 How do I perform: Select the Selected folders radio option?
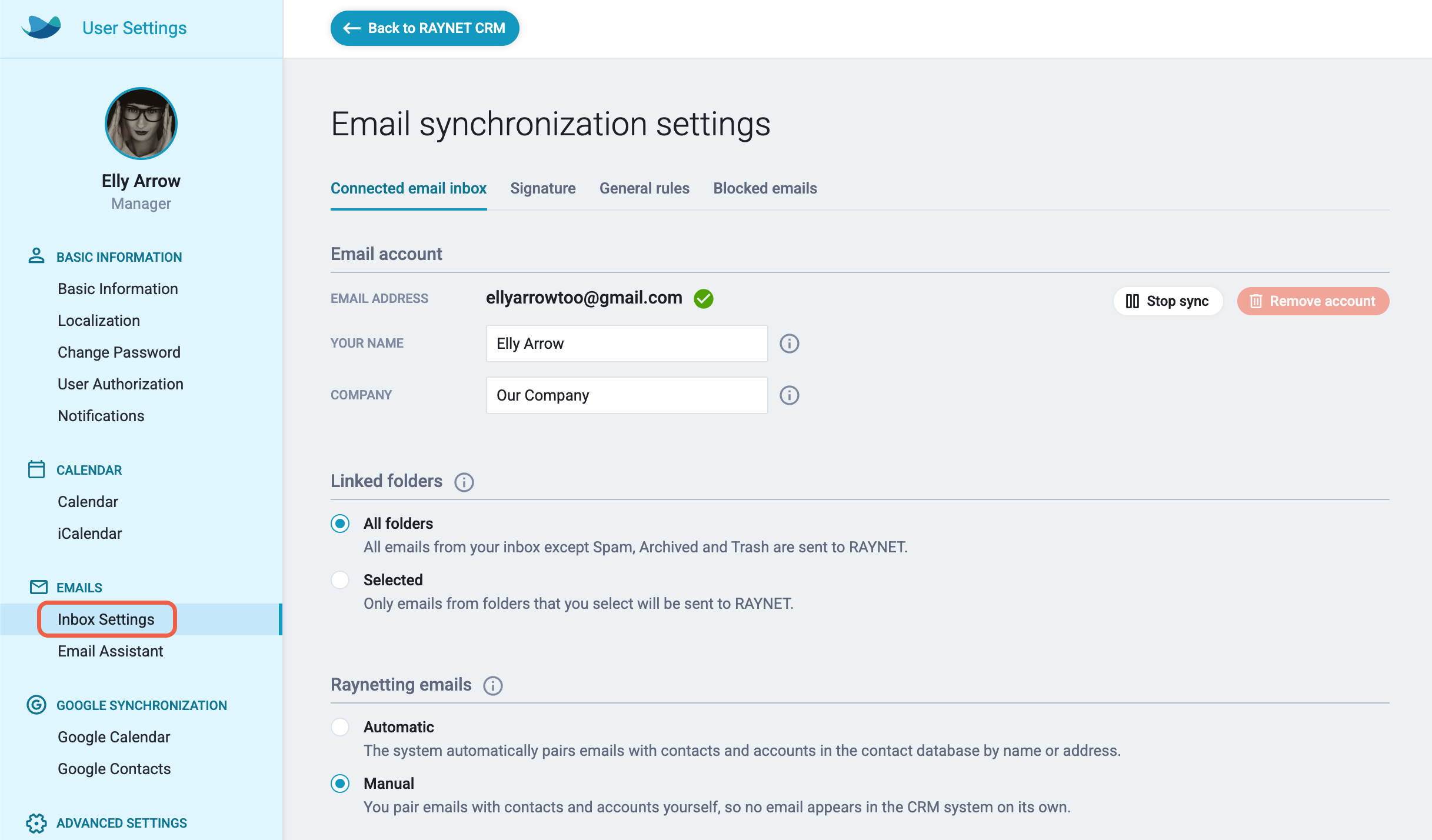[x=340, y=580]
